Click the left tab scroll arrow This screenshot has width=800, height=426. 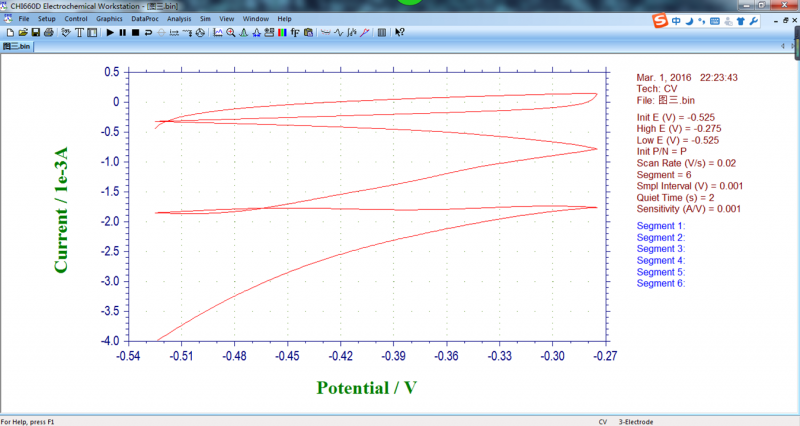pos(783,46)
